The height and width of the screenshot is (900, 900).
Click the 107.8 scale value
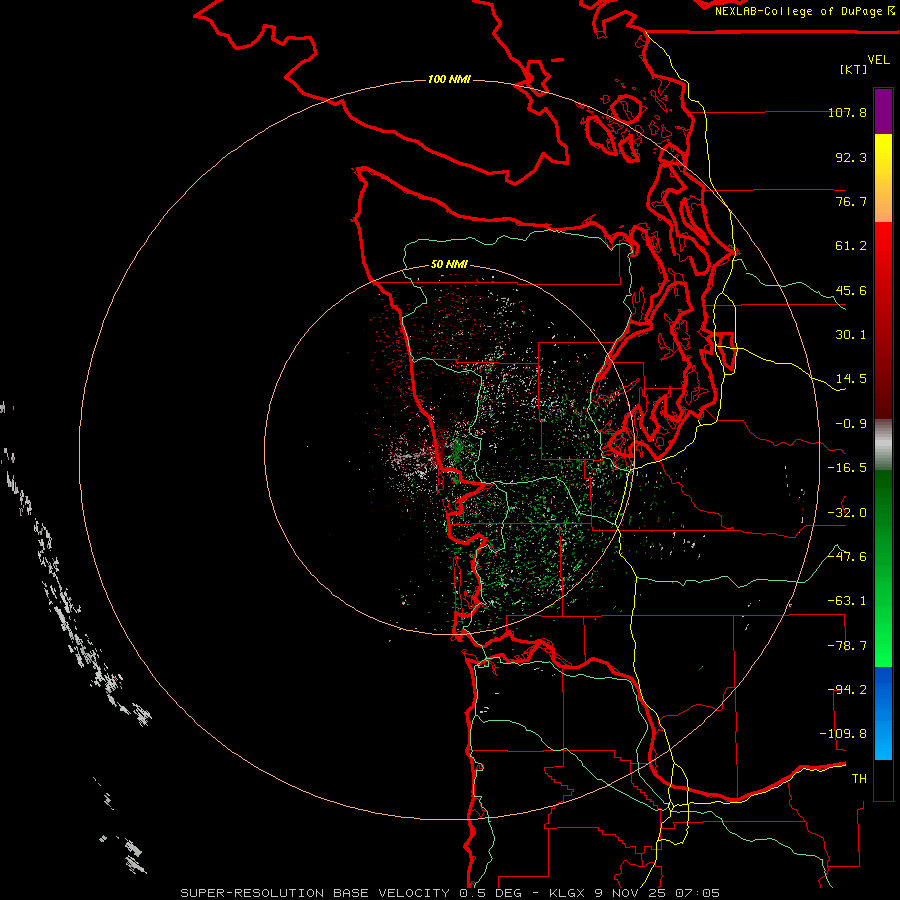pos(847,112)
